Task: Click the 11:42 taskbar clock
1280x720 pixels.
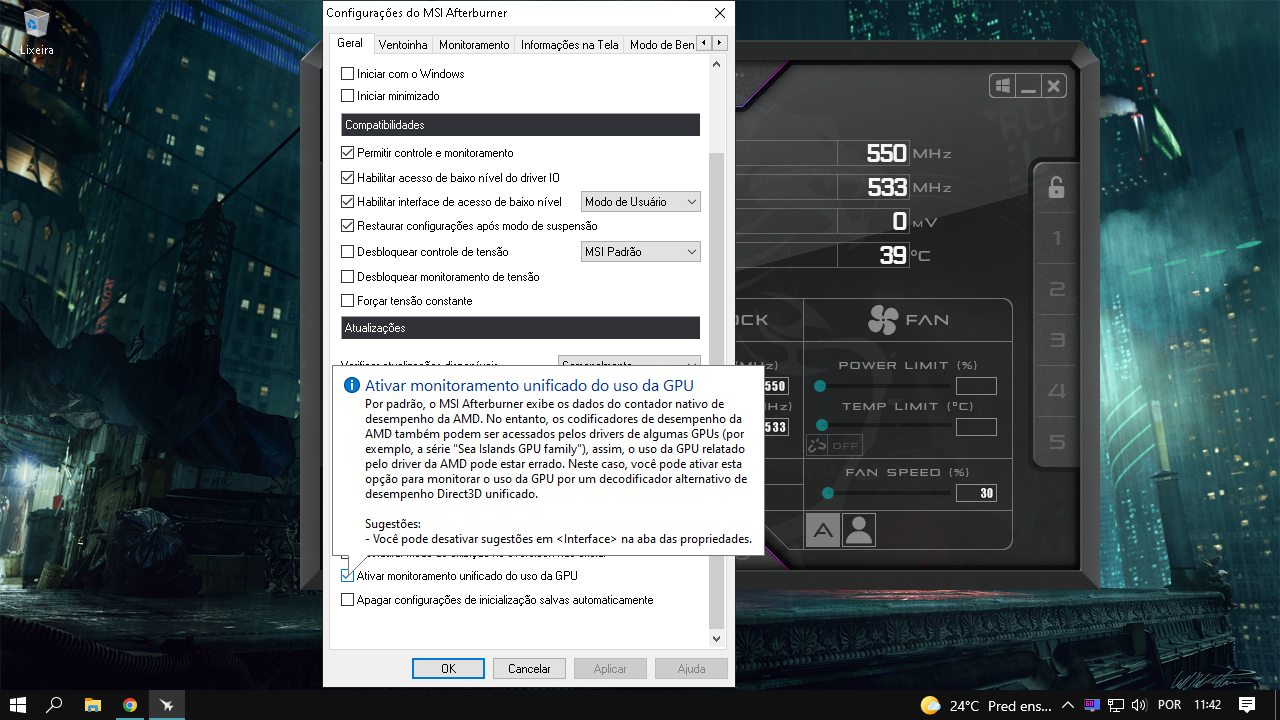Action: (x=1207, y=705)
